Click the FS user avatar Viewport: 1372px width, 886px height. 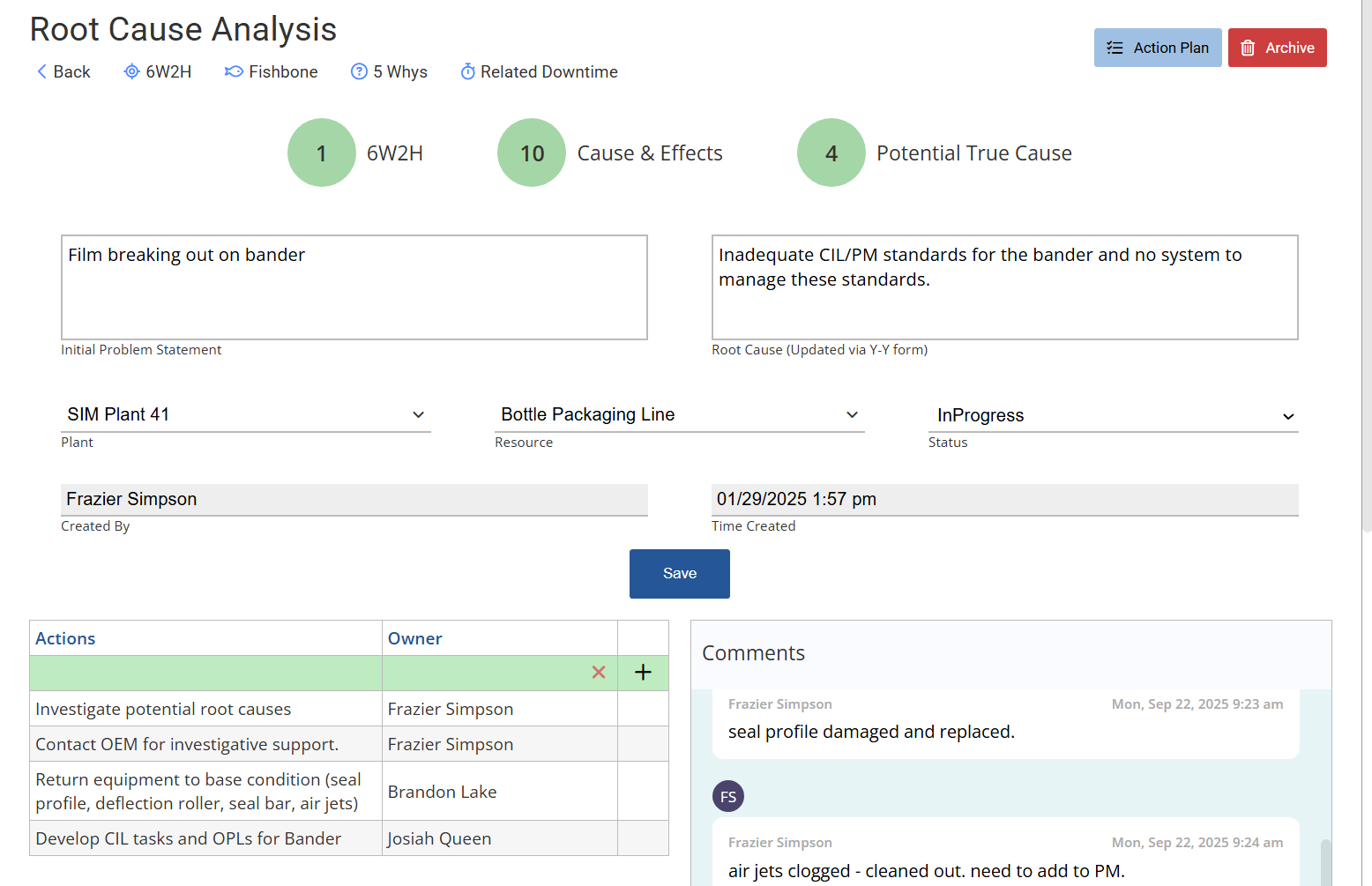point(728,796)
